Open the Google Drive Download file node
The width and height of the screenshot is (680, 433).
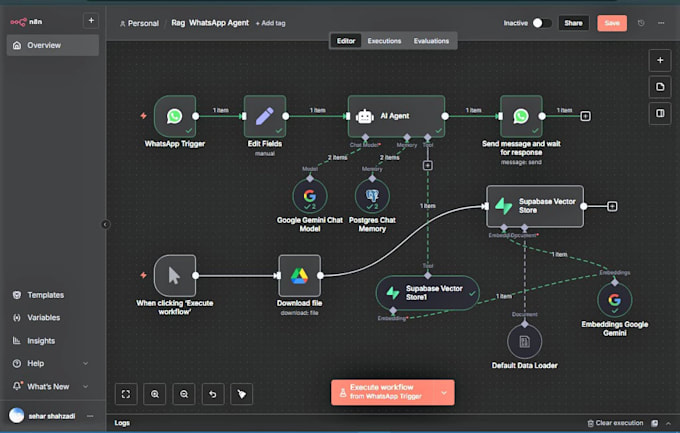pyautogui.click(x=299, y=276)
